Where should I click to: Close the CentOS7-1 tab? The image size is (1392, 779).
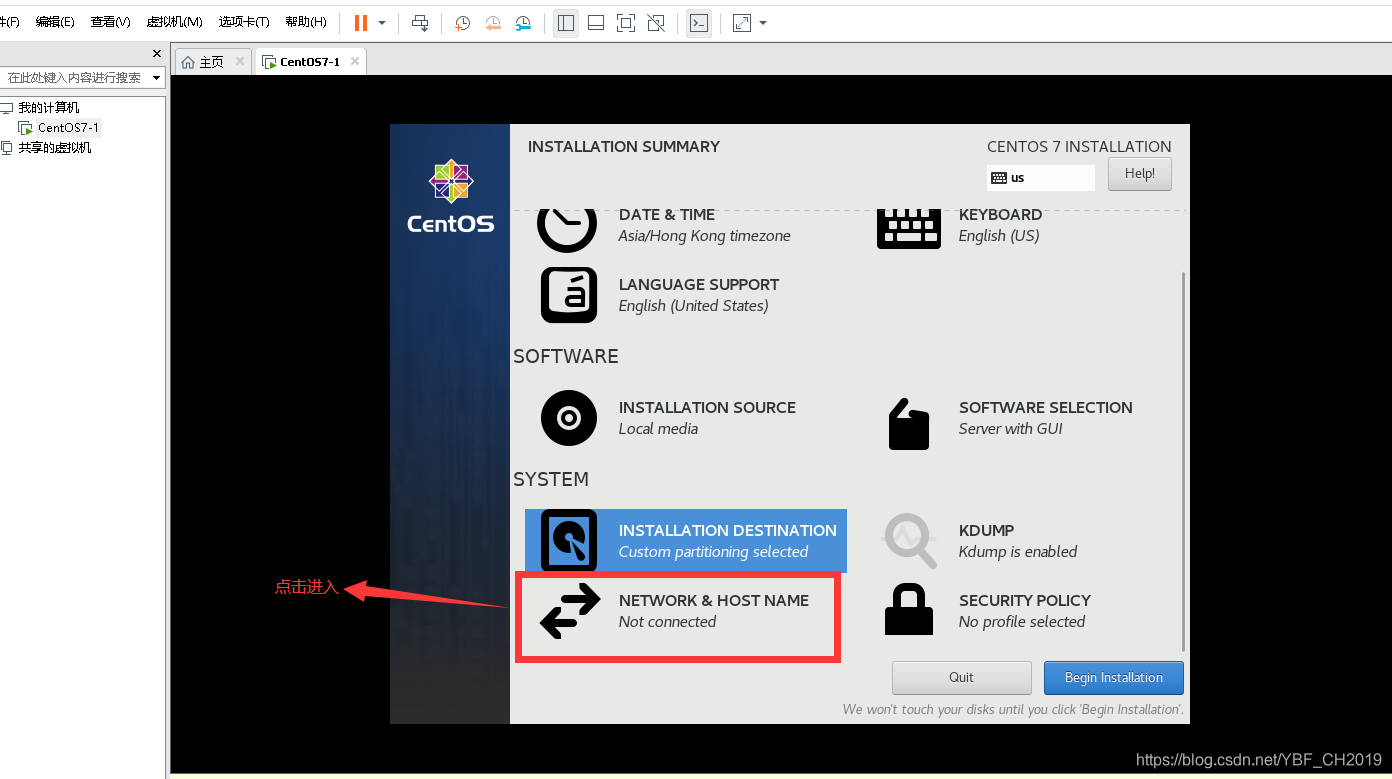pyautogui.click(x=354, y=61)
